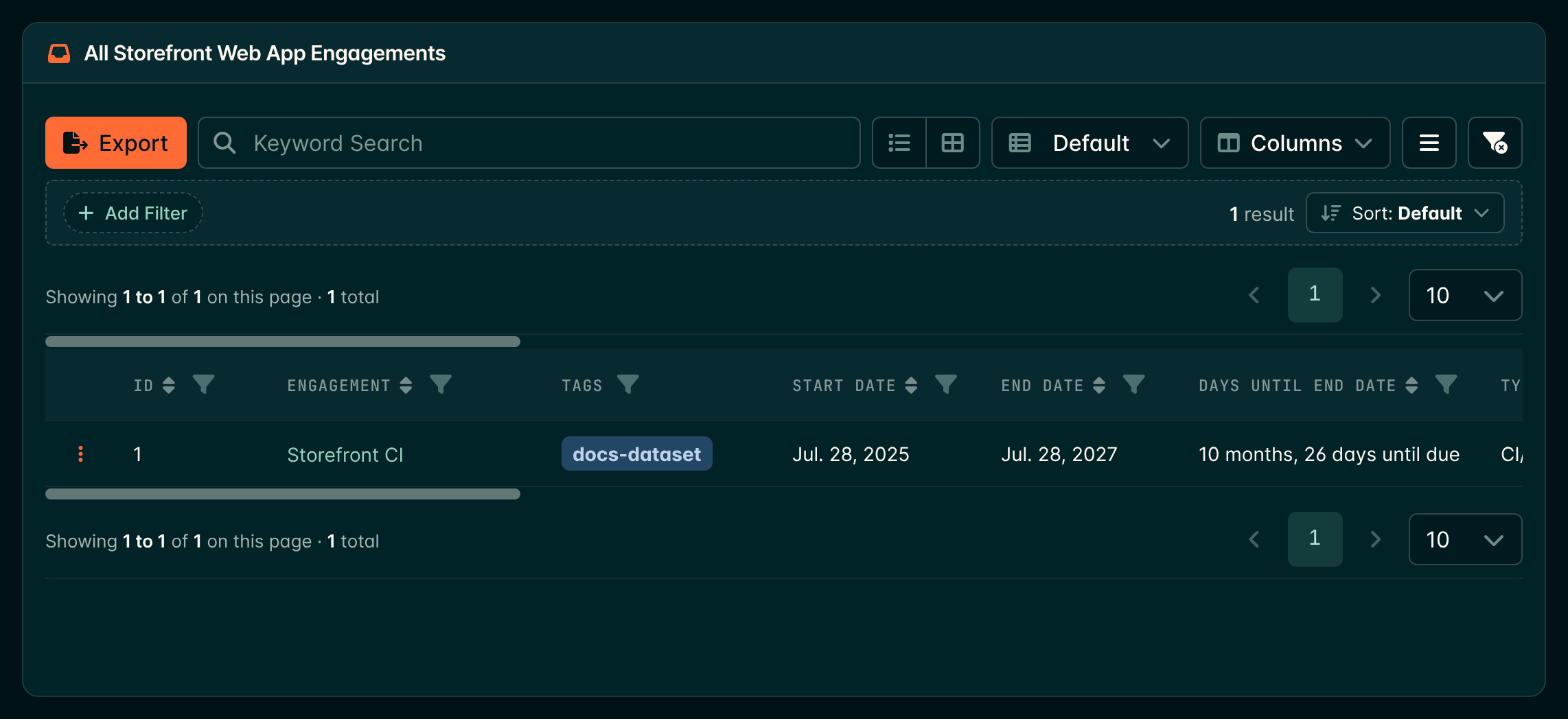Viewport: 1568px width, 719px height.
Task: Click the bottom horizontal scrollbar
Action: pos(283,494)
